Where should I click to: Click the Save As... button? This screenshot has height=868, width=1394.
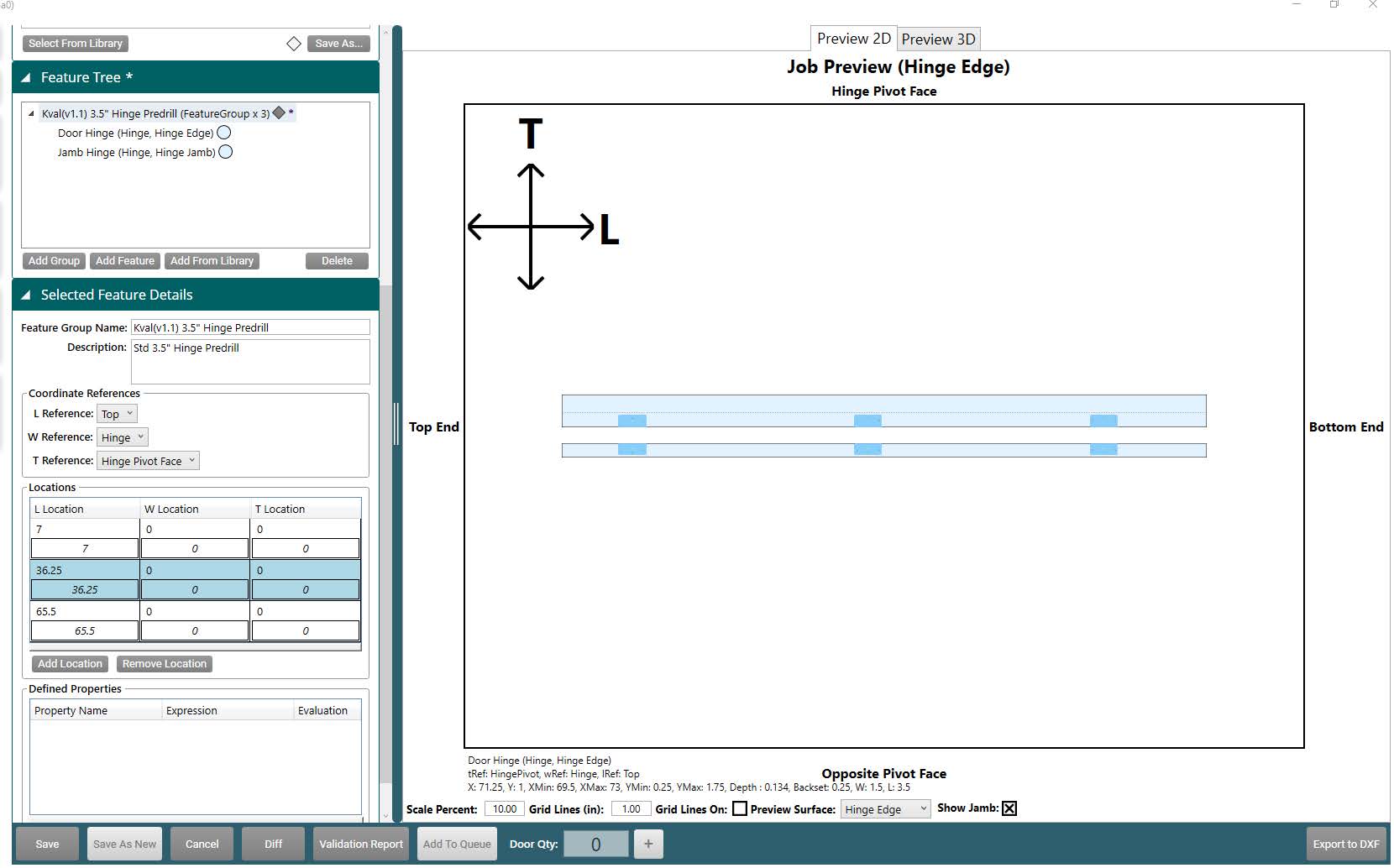[x=339, y=44]
